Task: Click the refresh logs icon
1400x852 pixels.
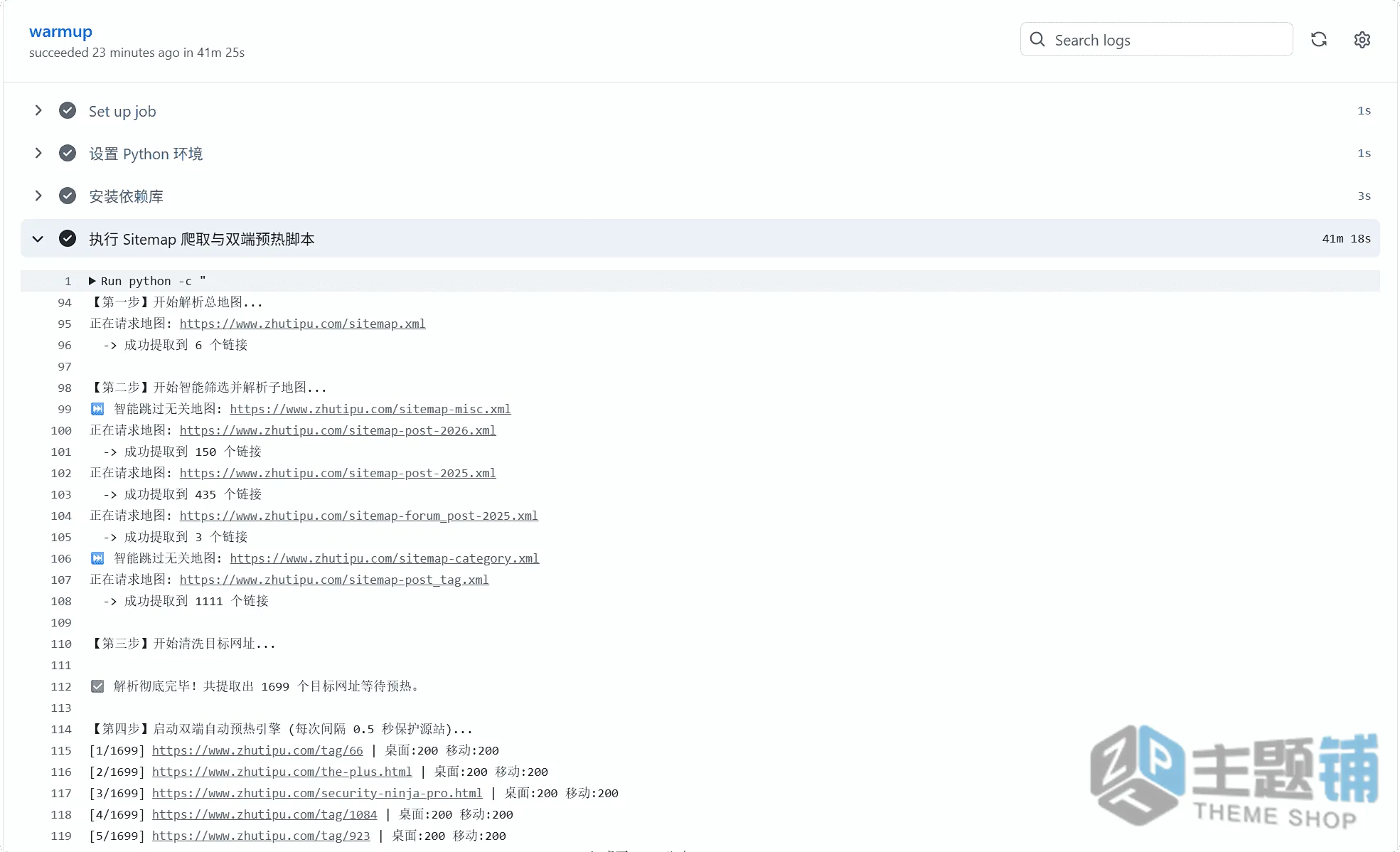Action: point(1319,40)
